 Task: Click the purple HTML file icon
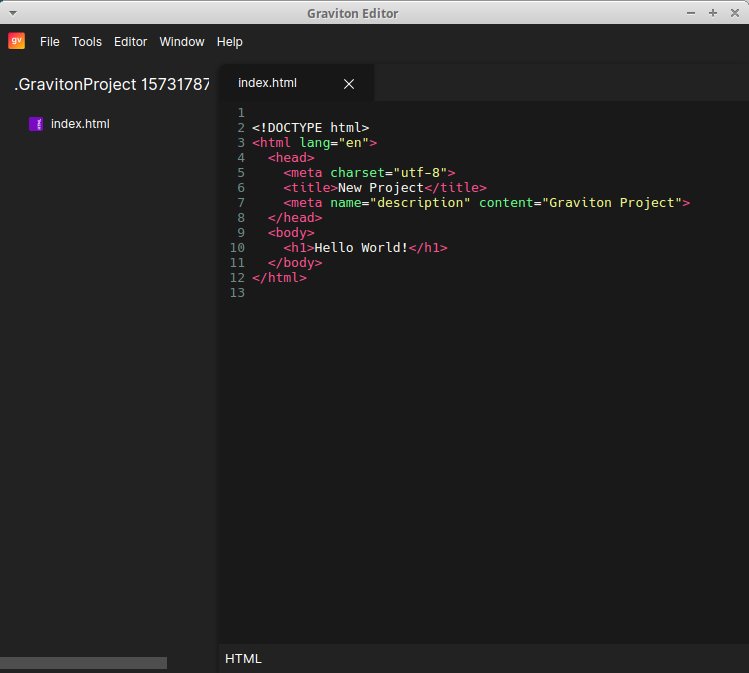[x=36, y=124]
